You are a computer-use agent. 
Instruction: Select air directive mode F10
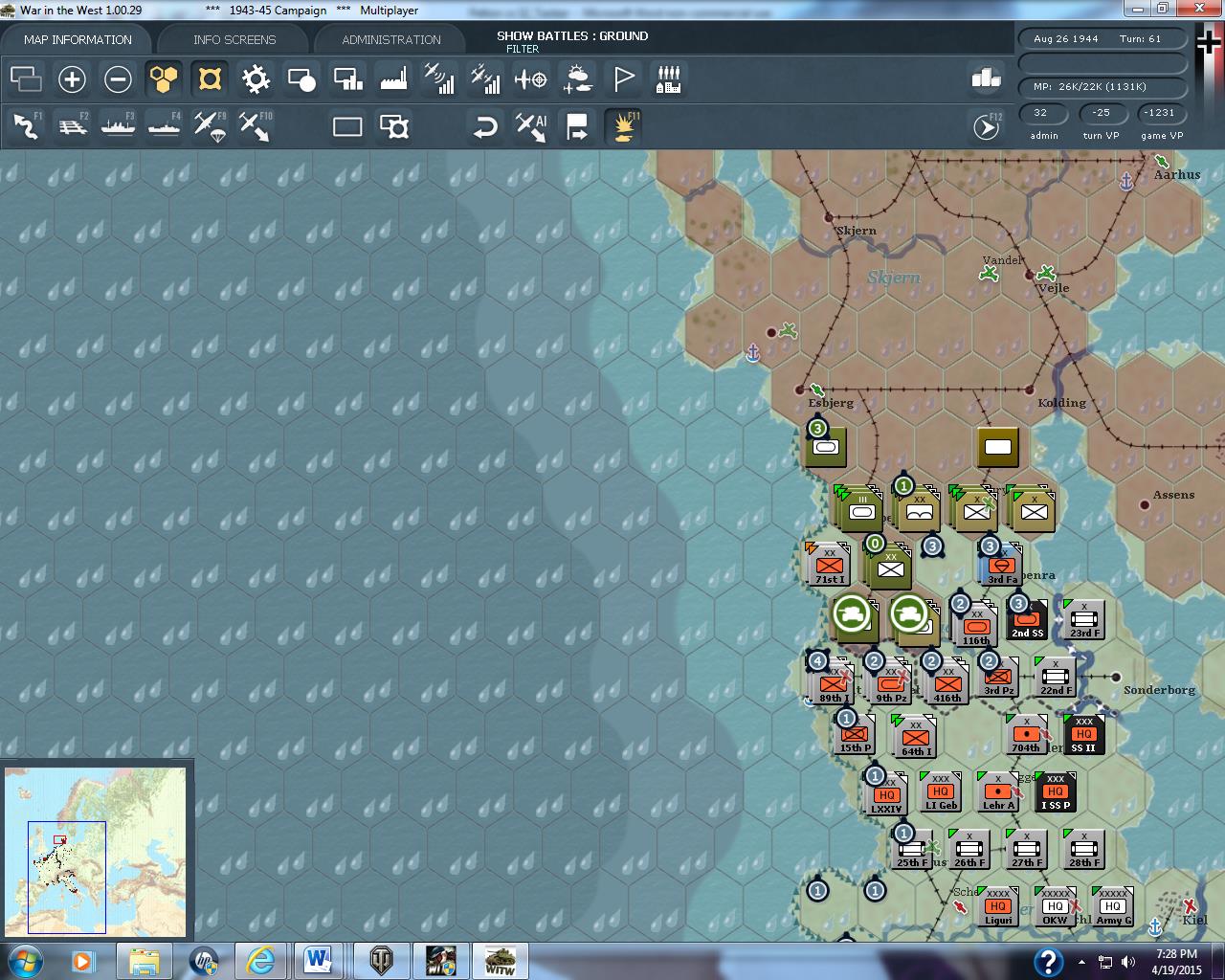point(256,126)
